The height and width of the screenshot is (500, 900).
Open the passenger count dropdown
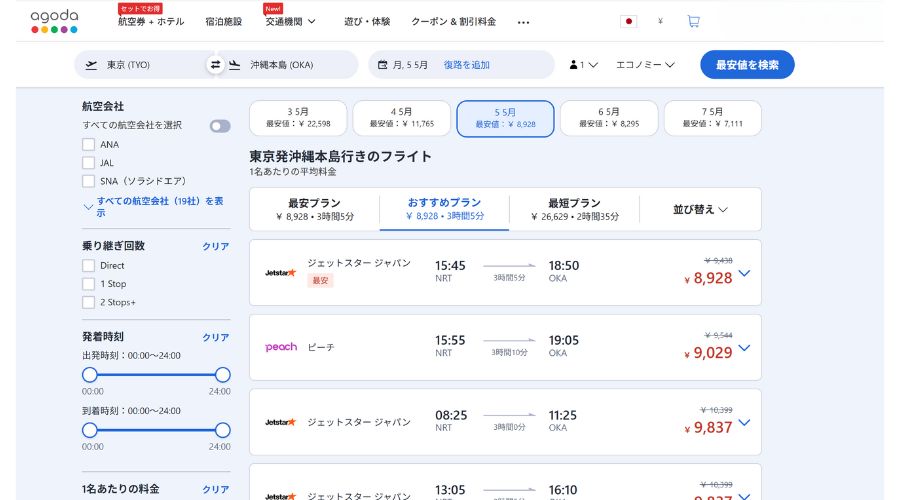click(x=583, y=65)
